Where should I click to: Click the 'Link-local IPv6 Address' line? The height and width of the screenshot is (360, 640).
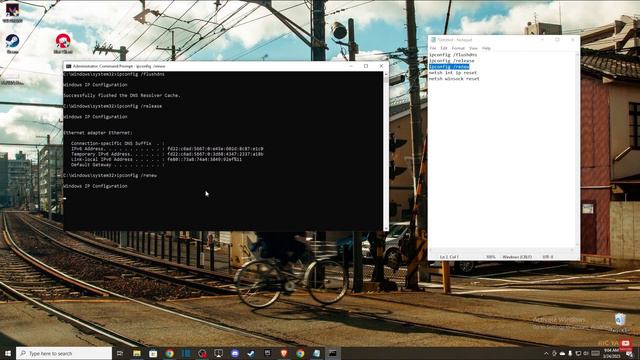coord(156,160)
